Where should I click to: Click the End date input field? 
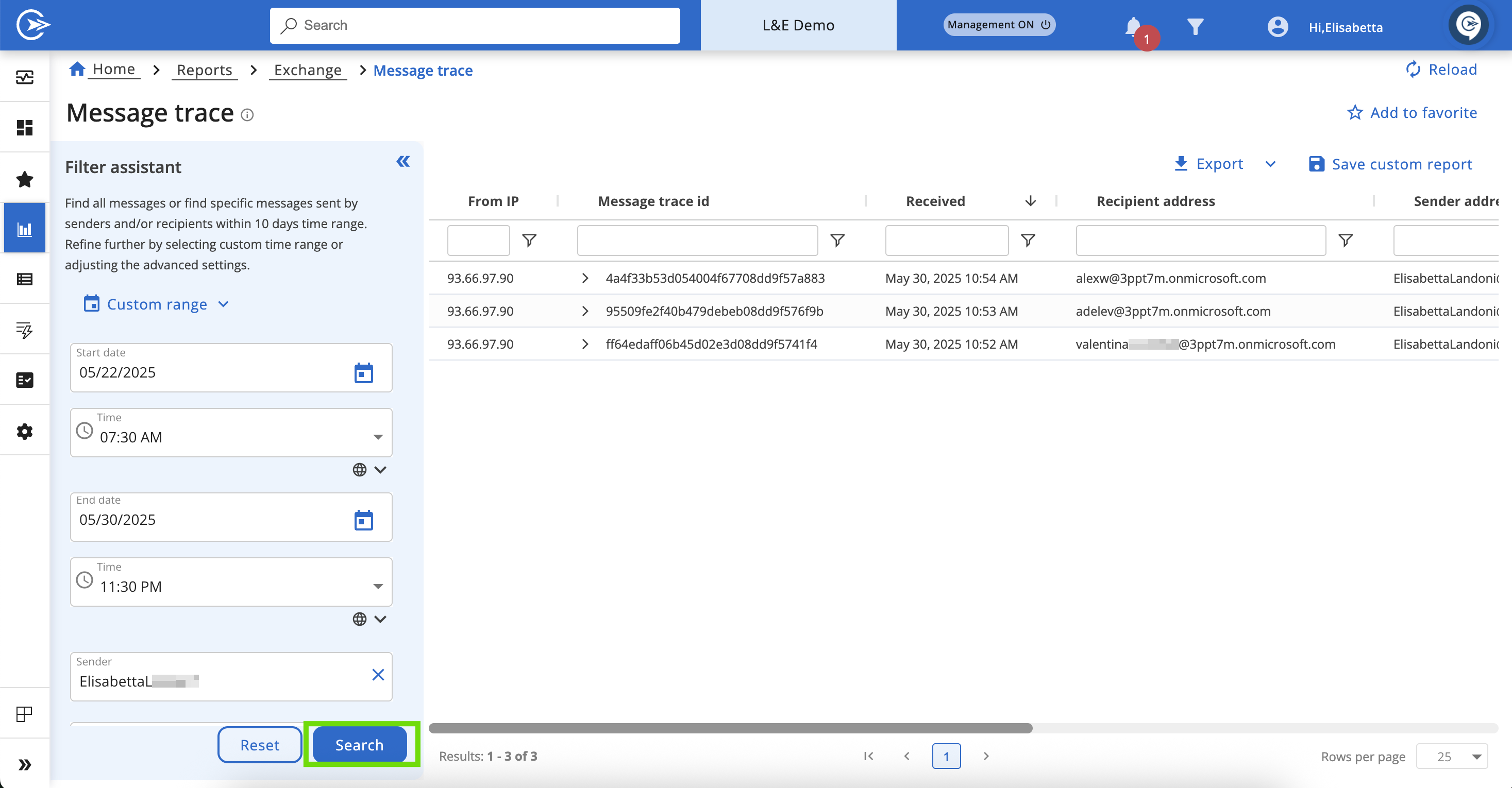(231, 517)
